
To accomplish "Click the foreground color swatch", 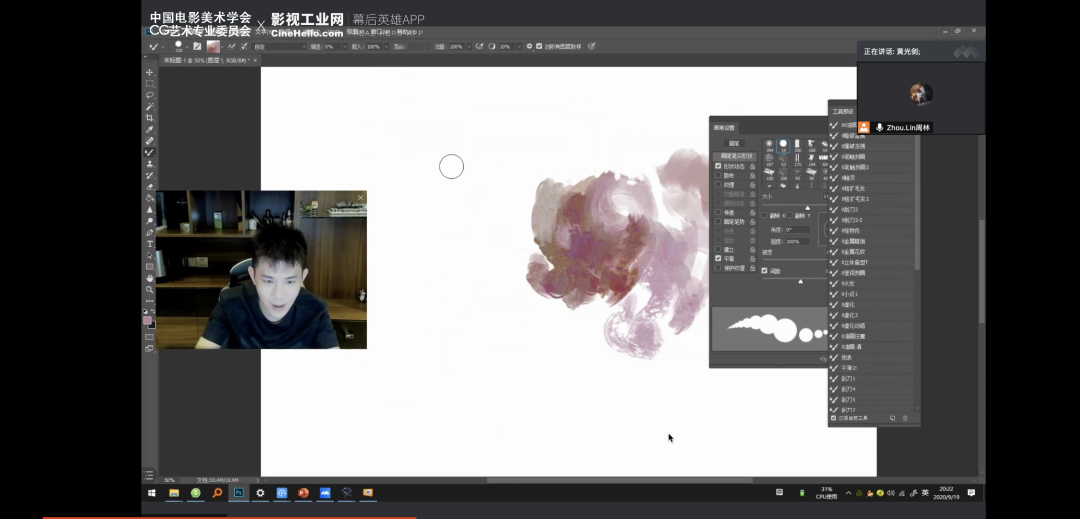I will coord(148,321).
